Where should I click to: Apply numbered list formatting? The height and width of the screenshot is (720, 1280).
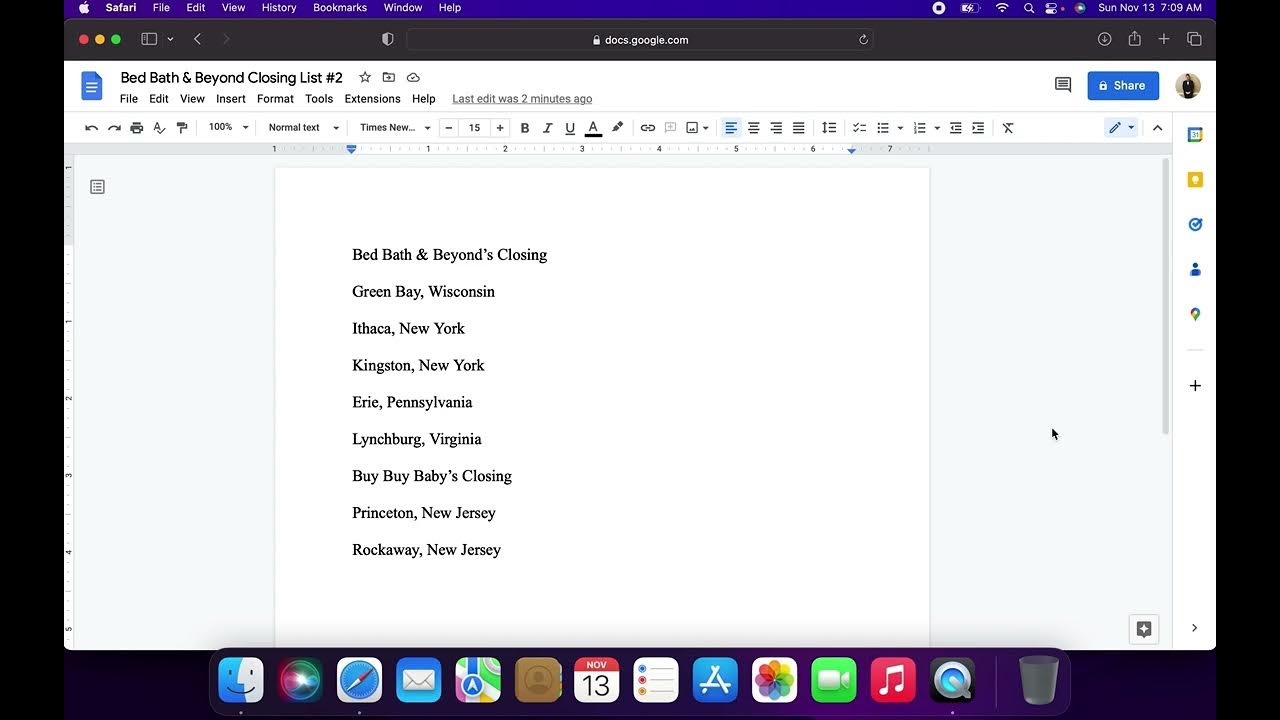(920, 128)
